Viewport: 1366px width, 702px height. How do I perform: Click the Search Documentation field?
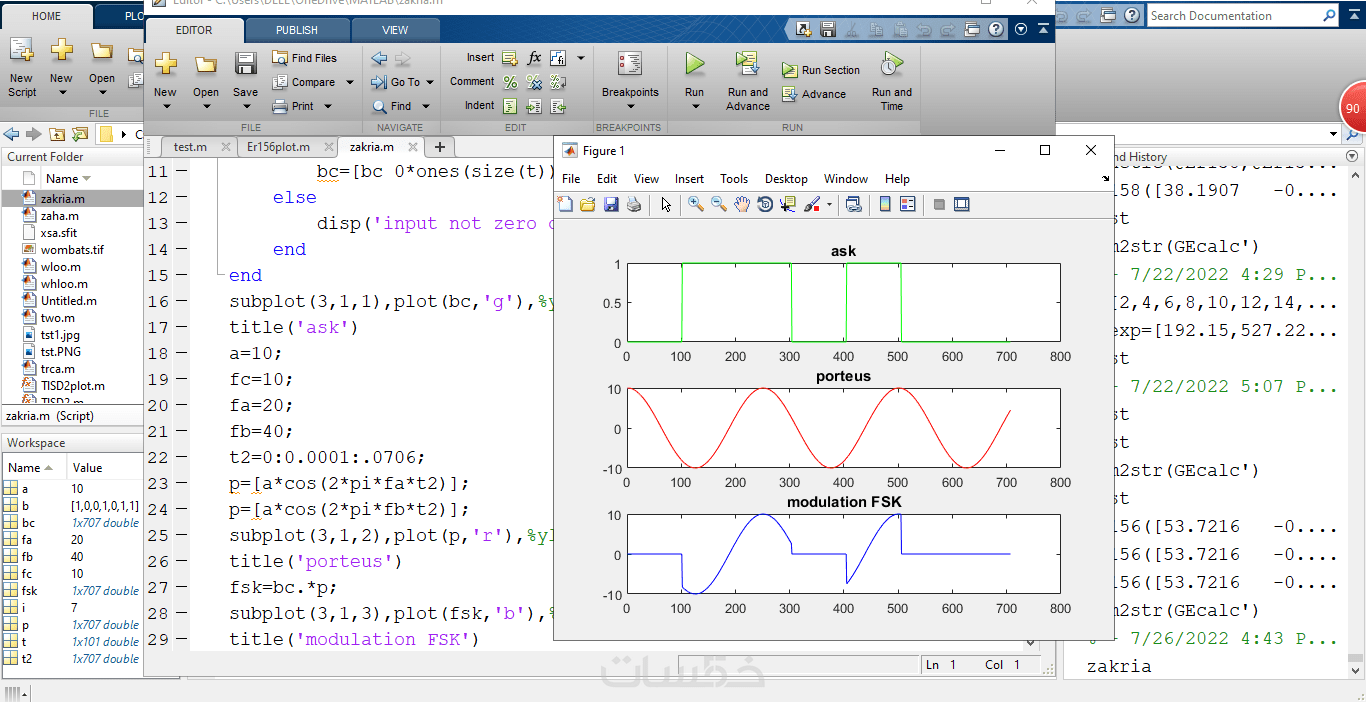click(x=1234, y=16)
